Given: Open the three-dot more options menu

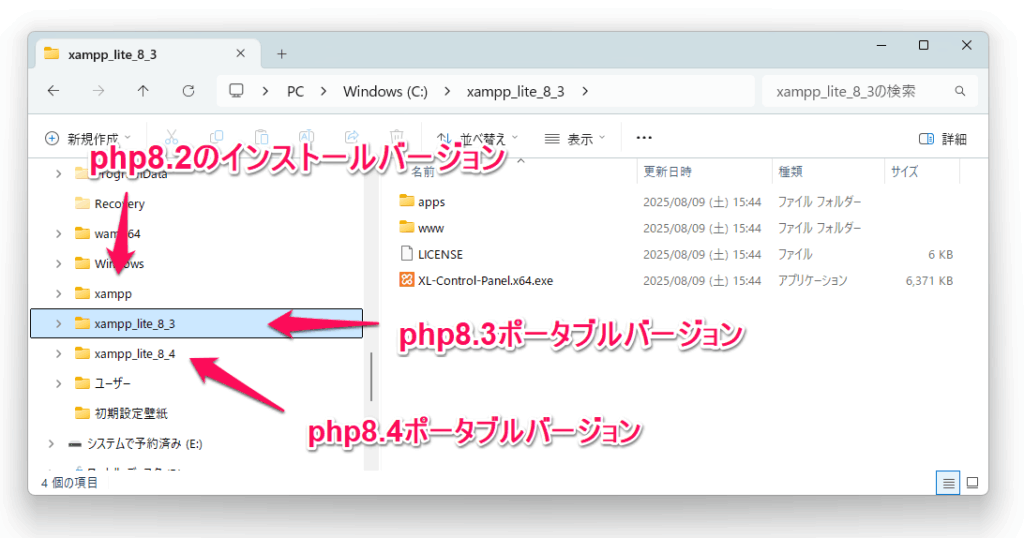Looking at the screenshot, I should point(644,138).
